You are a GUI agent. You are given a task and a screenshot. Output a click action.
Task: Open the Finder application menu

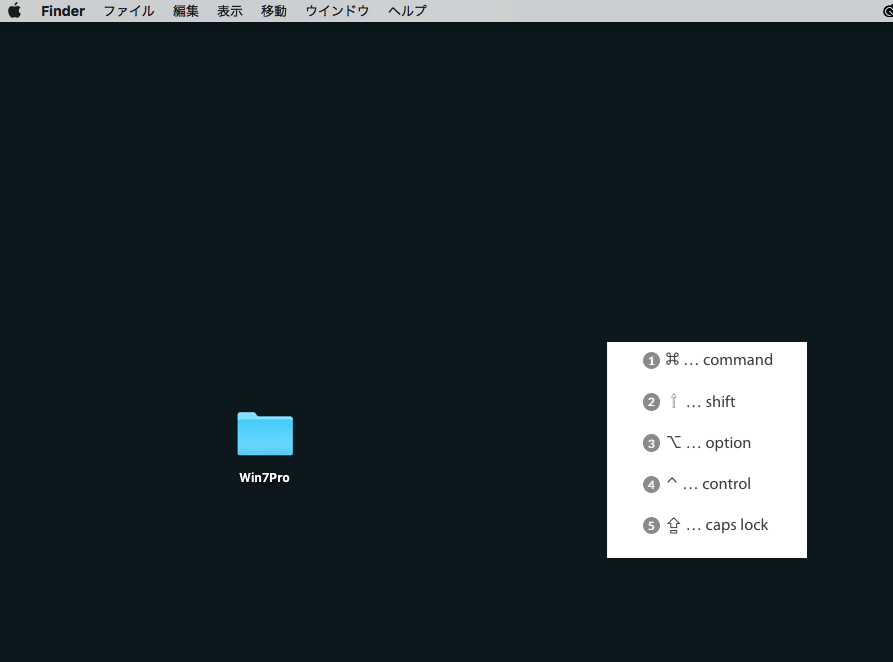pos(63,11)
